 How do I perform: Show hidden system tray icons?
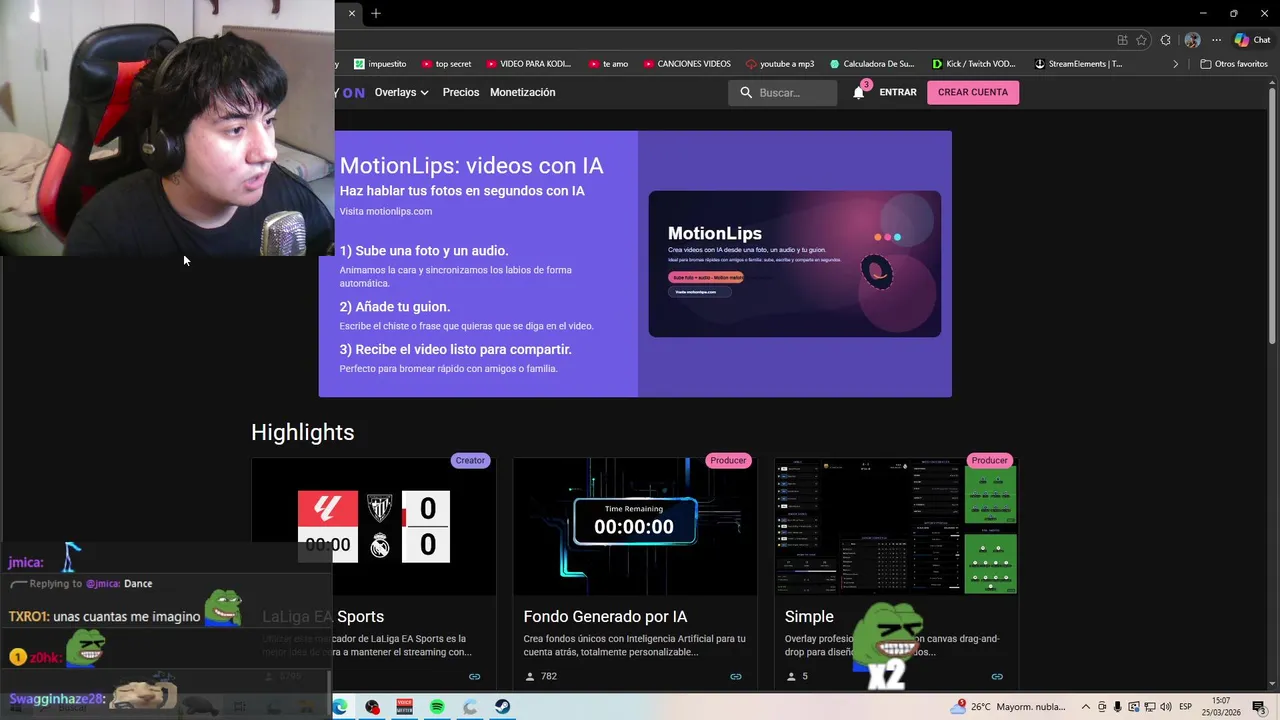point(1086,707)
